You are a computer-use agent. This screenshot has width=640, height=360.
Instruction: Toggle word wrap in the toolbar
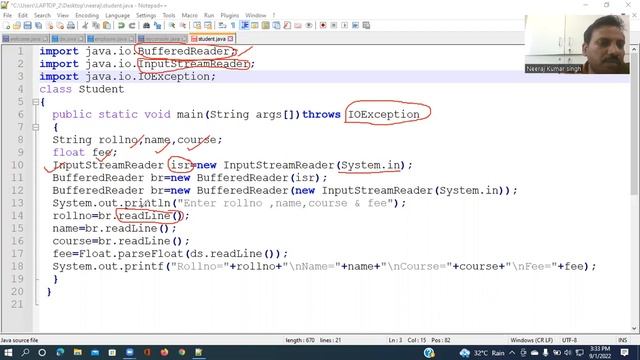click(222, 25)
